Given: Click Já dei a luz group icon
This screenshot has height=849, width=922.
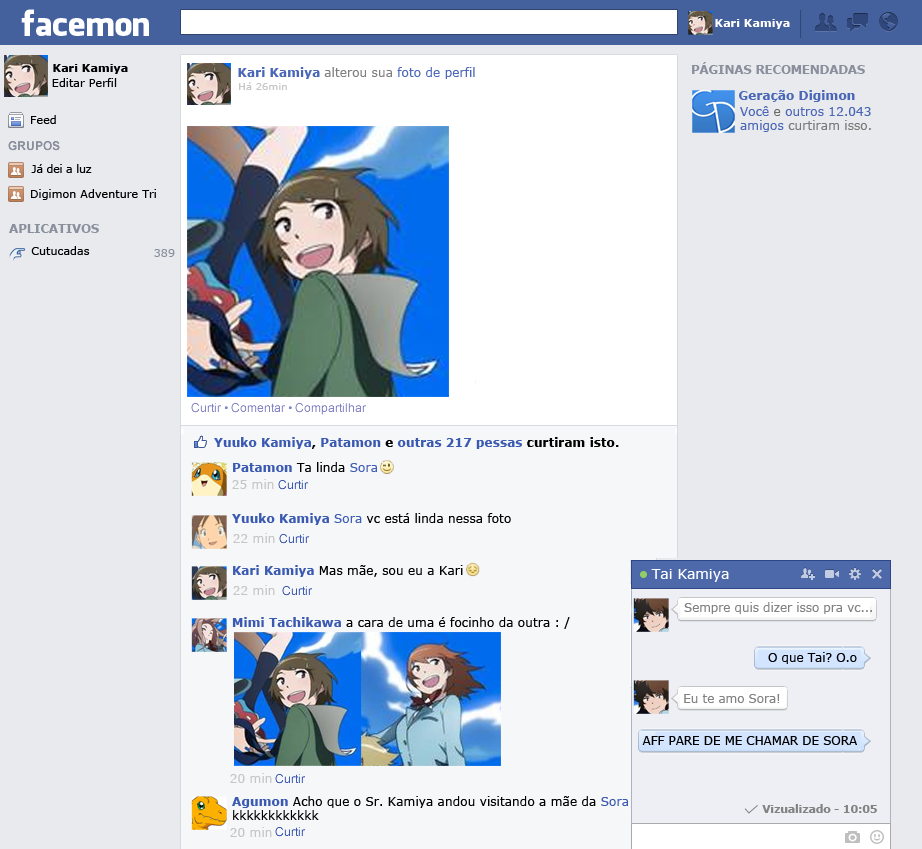Looking at the screenshot, I should tap(16, 170).
